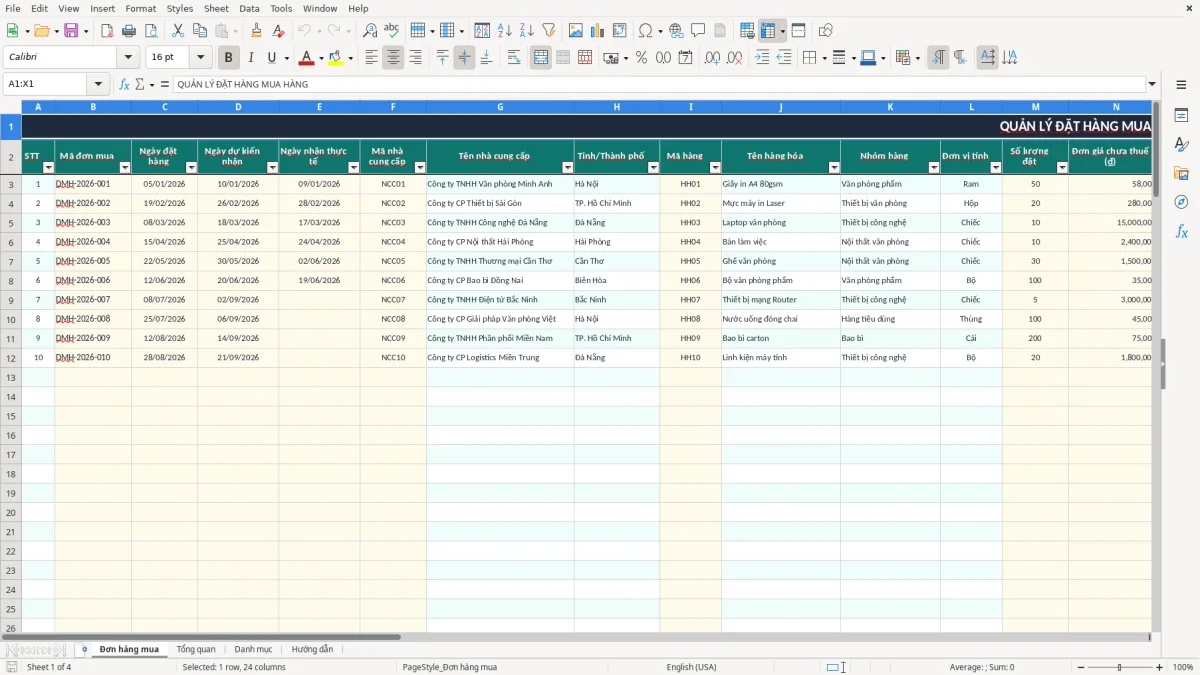The width and height of the screenshot is (1200, 675).
Task: Click the Sort Ascending icon
Action: coord(505,31)
